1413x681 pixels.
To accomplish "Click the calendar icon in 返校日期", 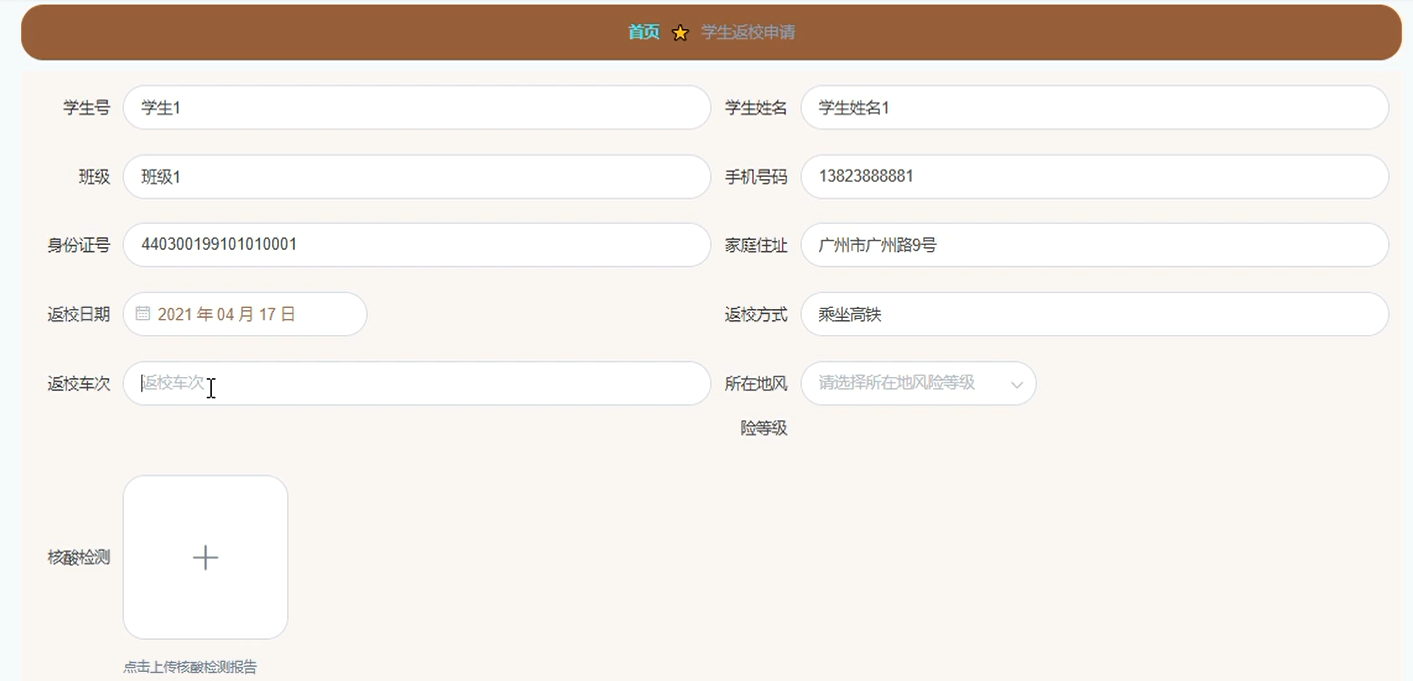I will click(x=143, y=314).
